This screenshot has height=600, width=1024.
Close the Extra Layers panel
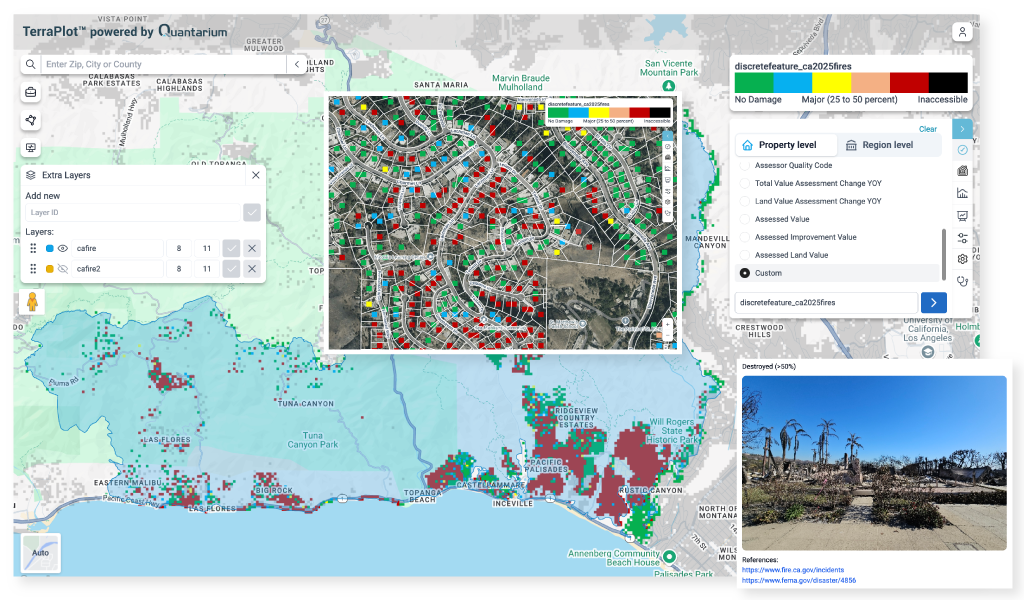point(255,175)
